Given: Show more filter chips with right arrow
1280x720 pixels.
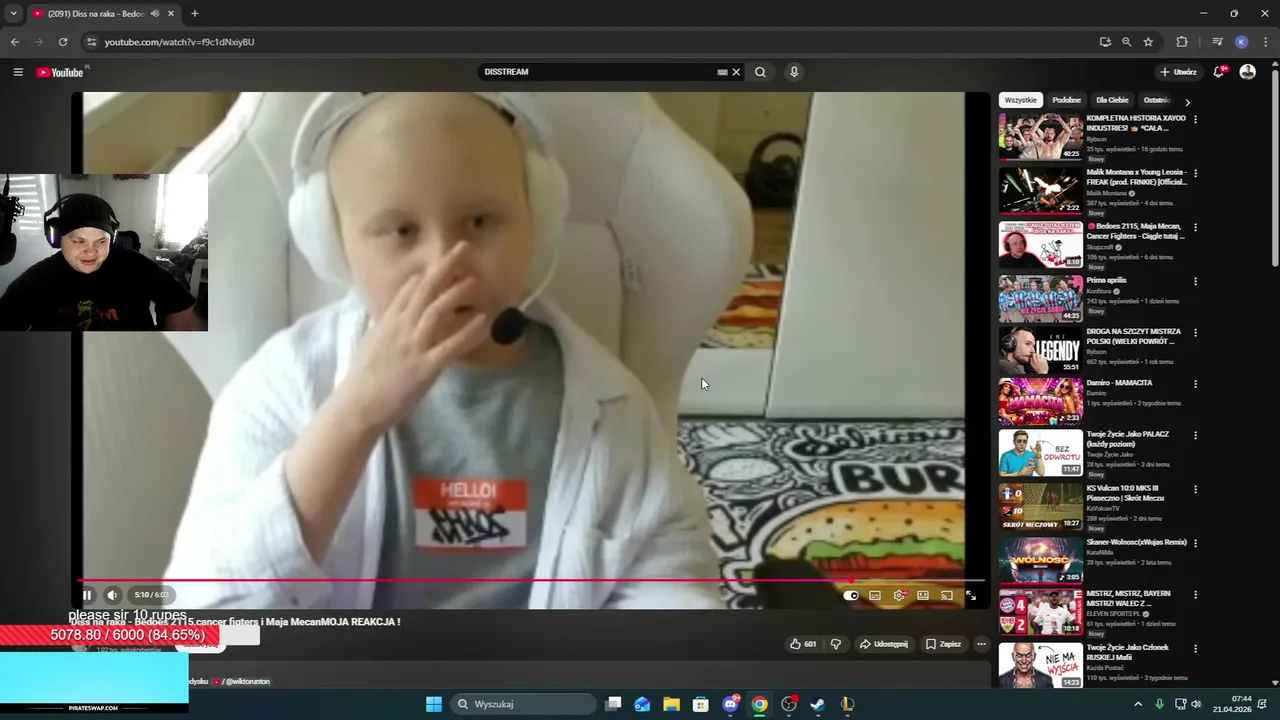Looking at the screenshot, I should click(x=1187, y=101).
